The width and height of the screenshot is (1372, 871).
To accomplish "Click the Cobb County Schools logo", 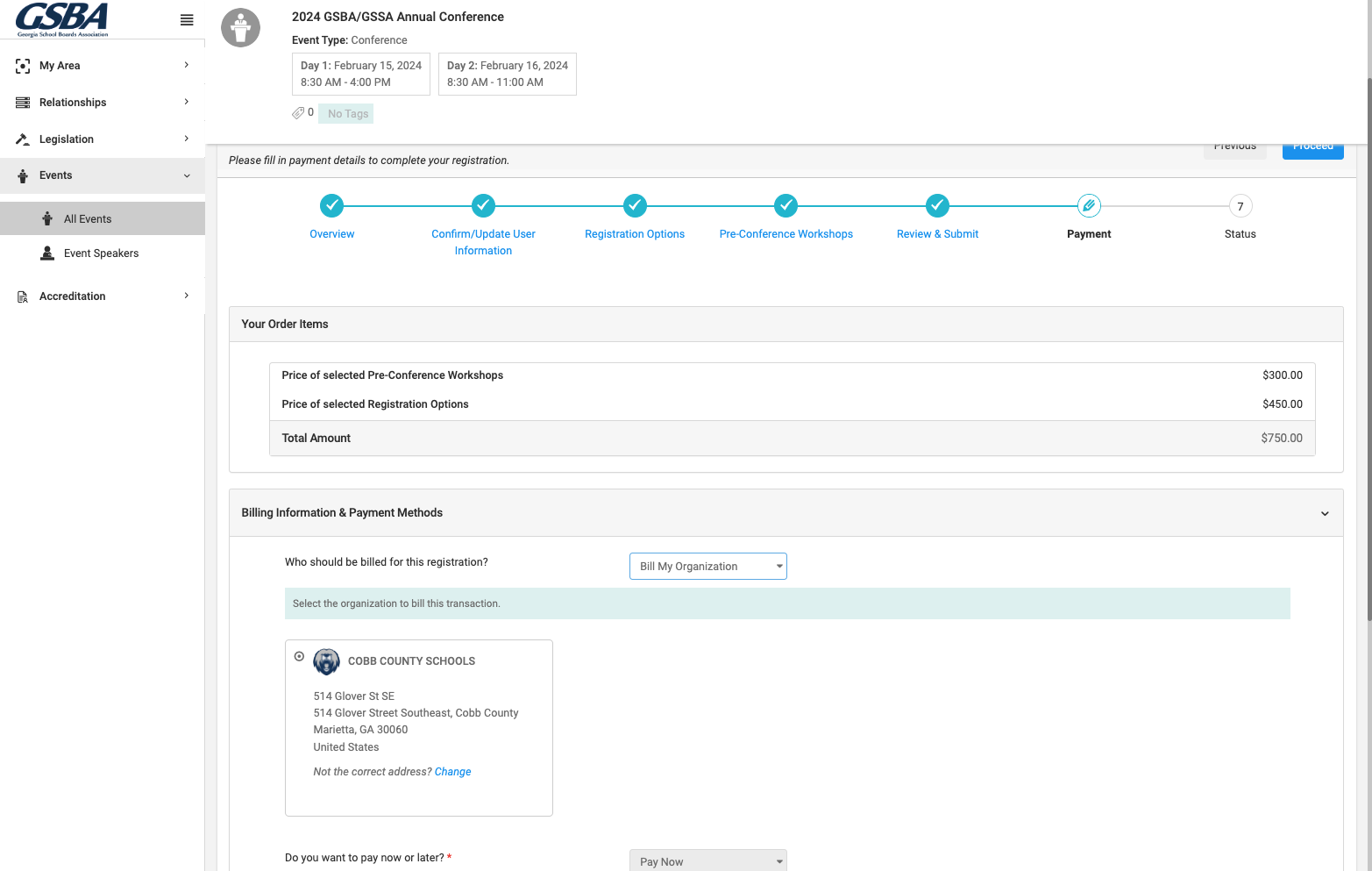I will pyautogui.click(x=326, y=661).
